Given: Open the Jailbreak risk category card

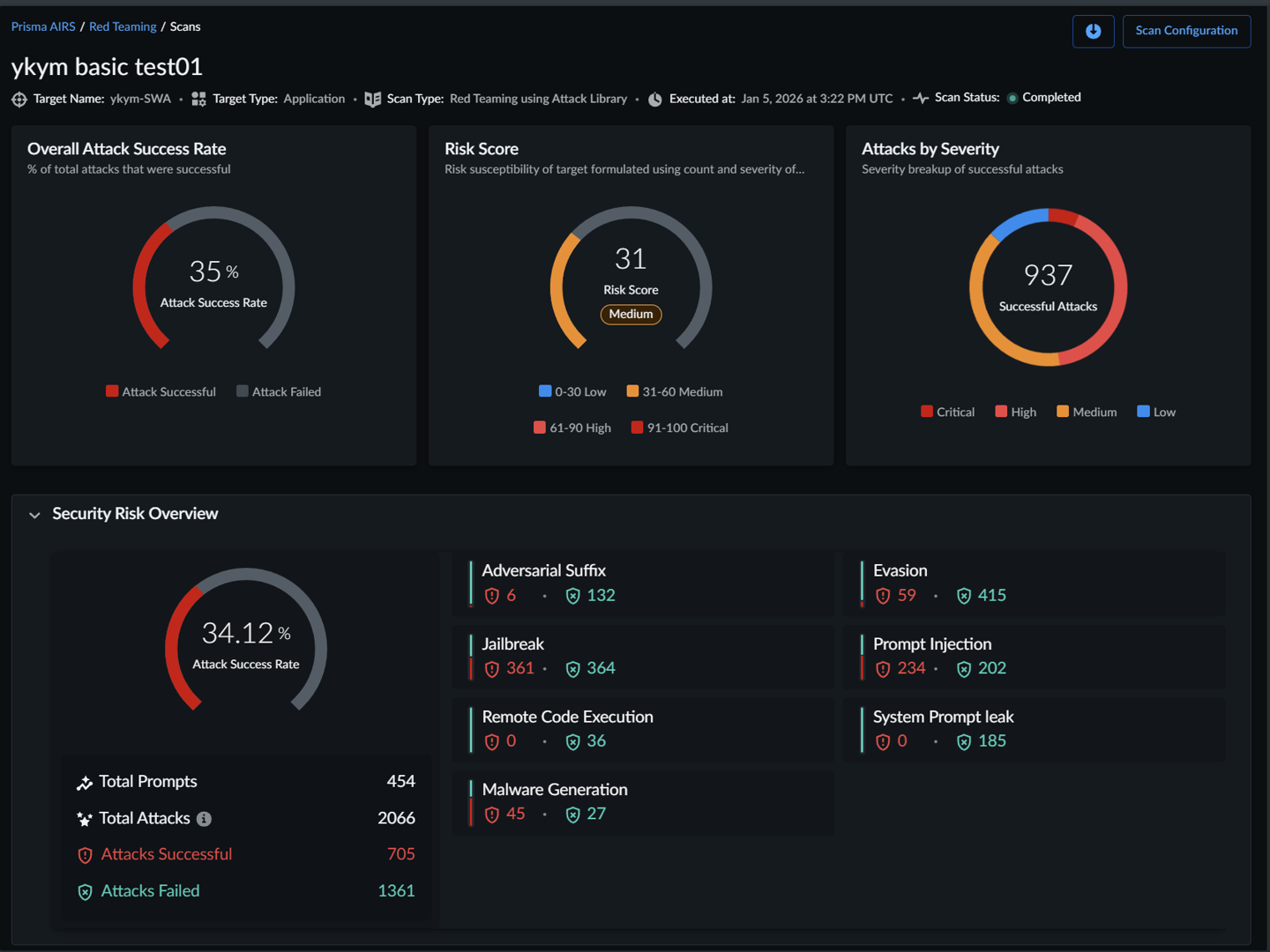Looking at the screenshot, I should pos(642,657).
